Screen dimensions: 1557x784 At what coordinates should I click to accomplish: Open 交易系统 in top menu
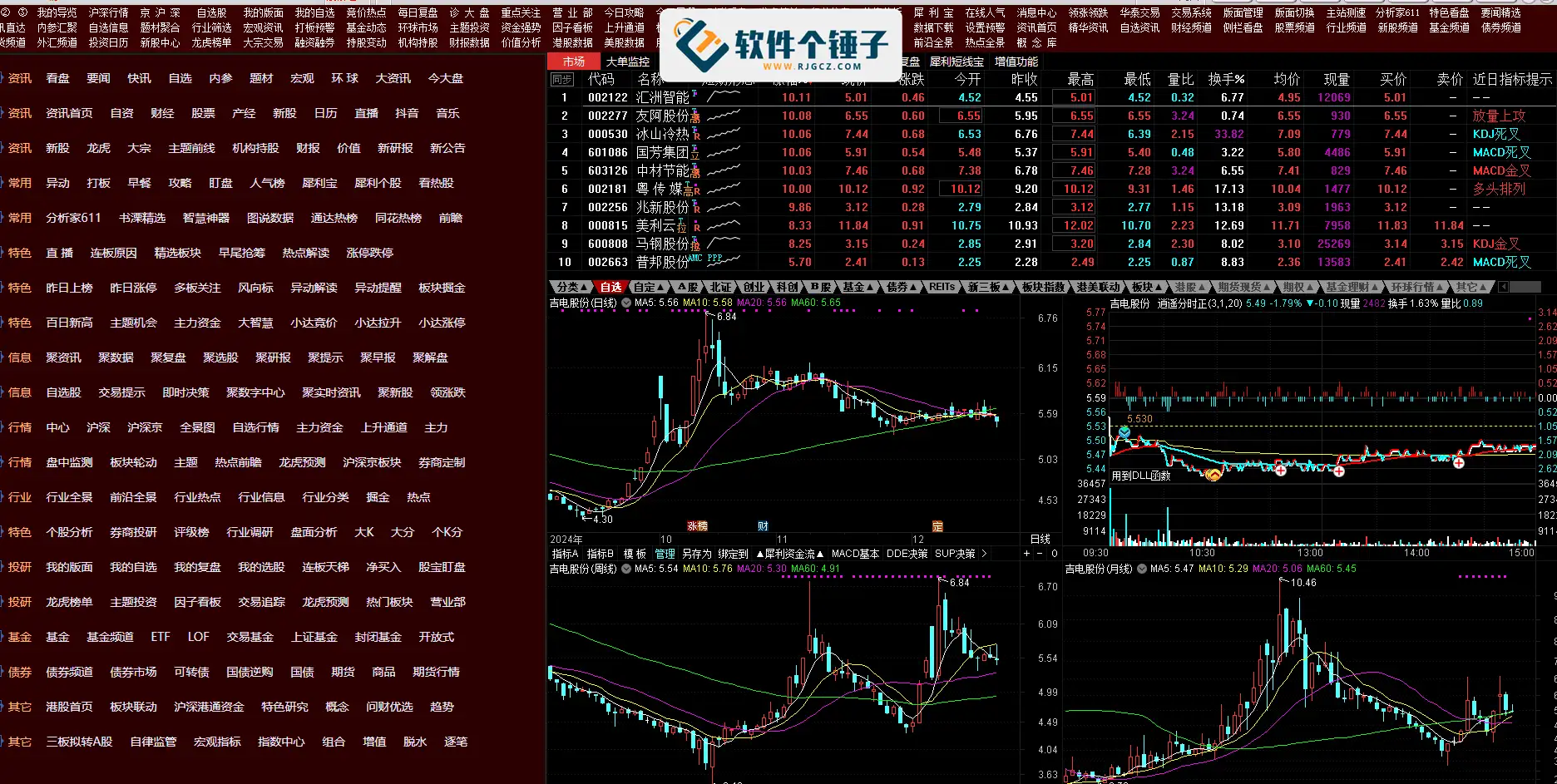(1191, 12)
